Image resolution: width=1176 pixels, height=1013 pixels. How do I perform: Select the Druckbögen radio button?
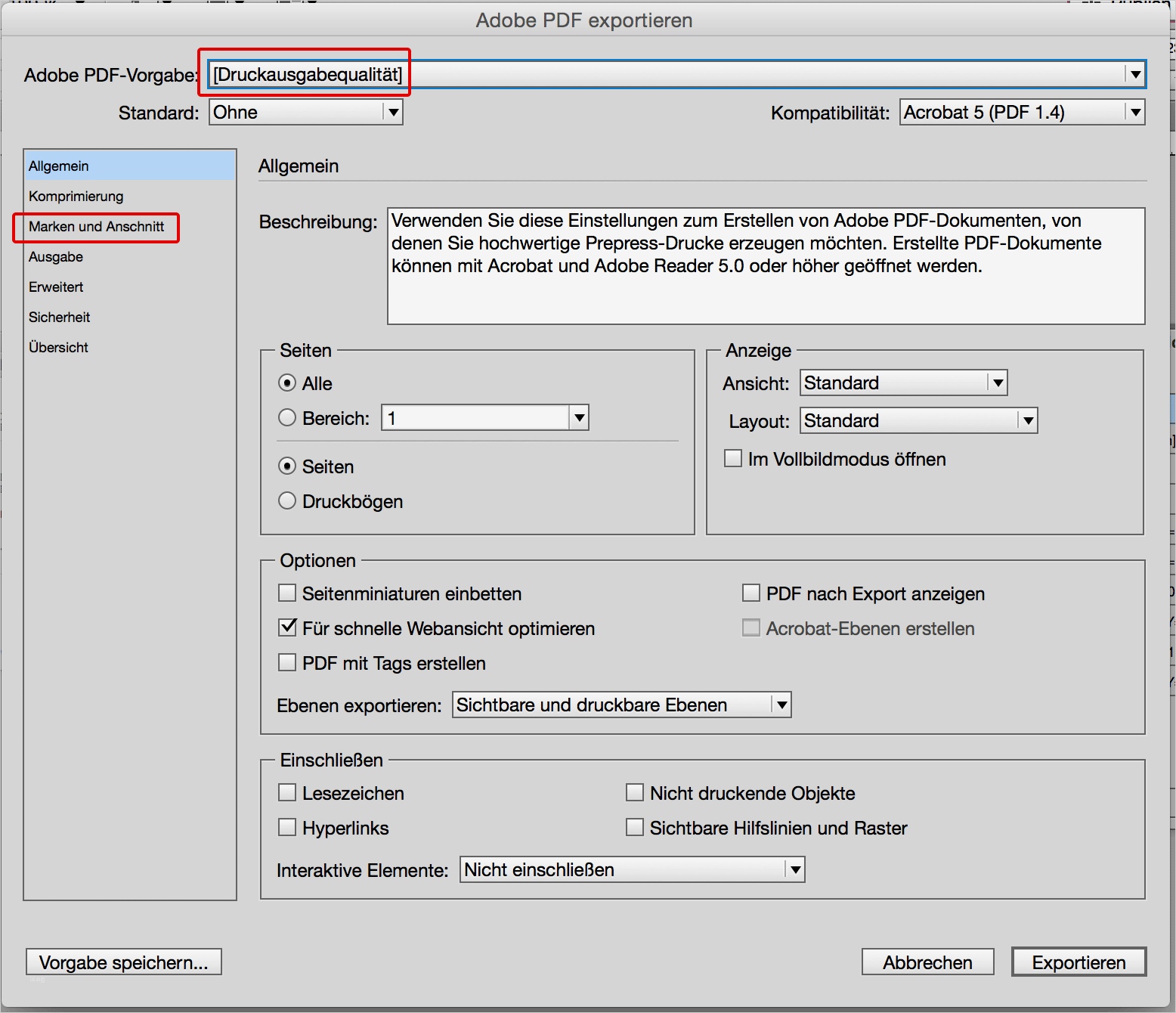pyautogui.click(x=287, y=500)
